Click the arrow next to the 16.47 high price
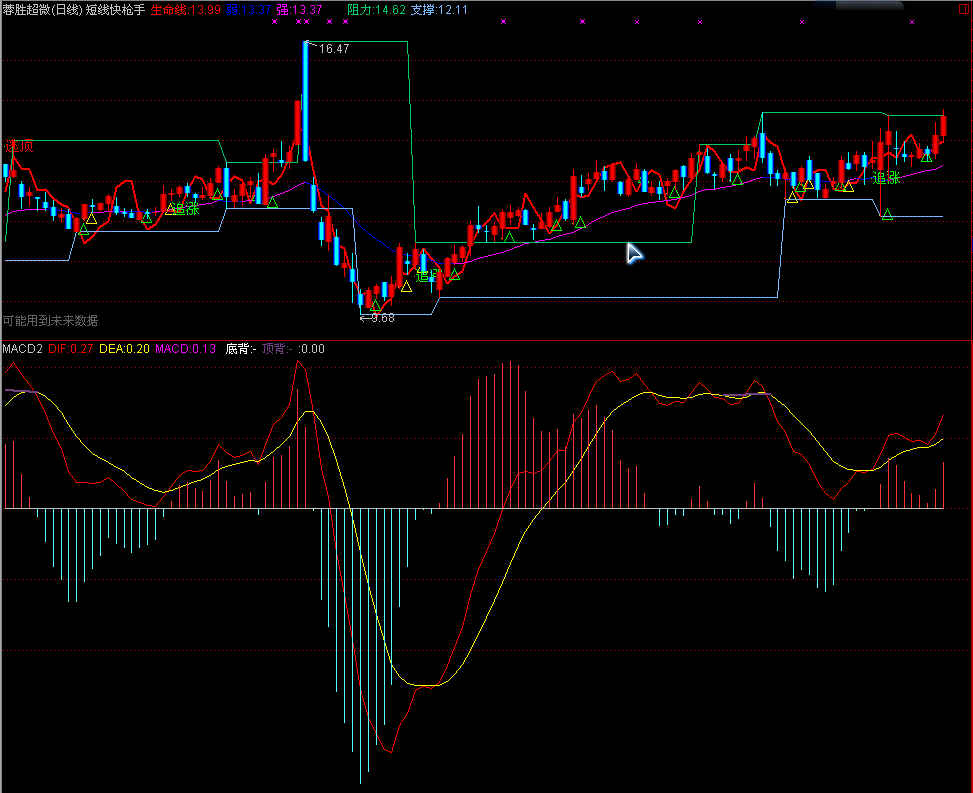The image size is (973, 793). [x=311, y=46]
